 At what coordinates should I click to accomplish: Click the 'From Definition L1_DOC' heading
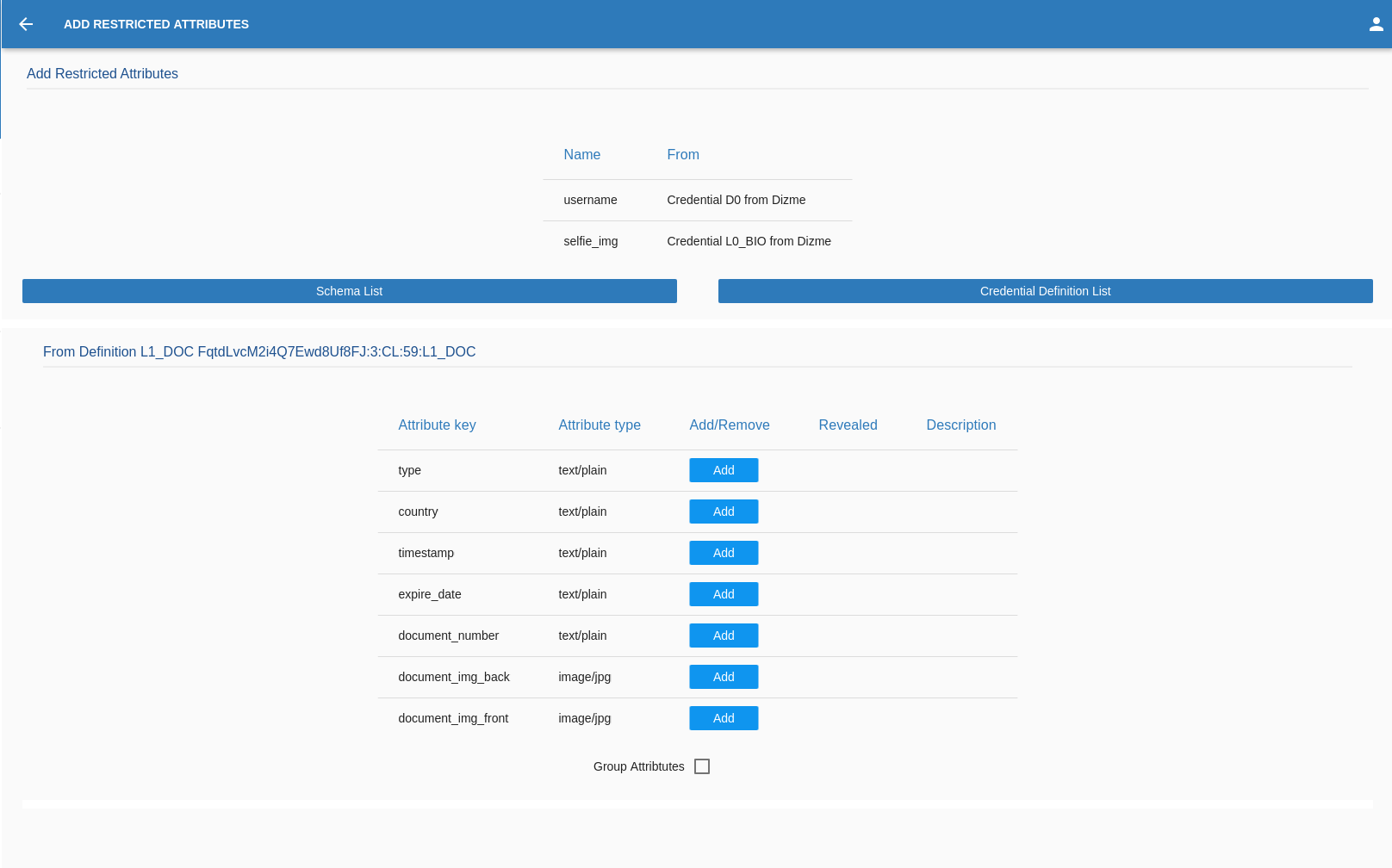click(259, 351)
